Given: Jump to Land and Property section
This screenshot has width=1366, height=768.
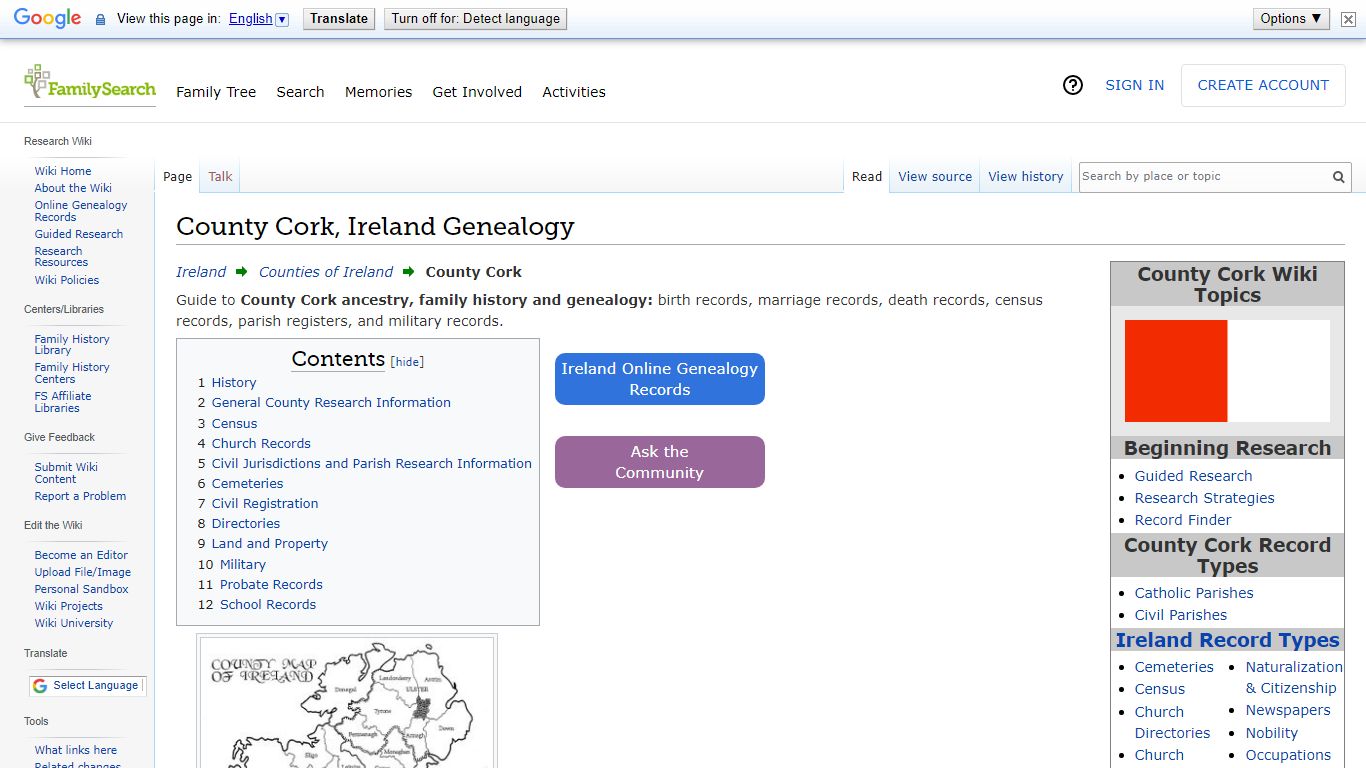Looking at the screenshot, I should coord(270,544).
